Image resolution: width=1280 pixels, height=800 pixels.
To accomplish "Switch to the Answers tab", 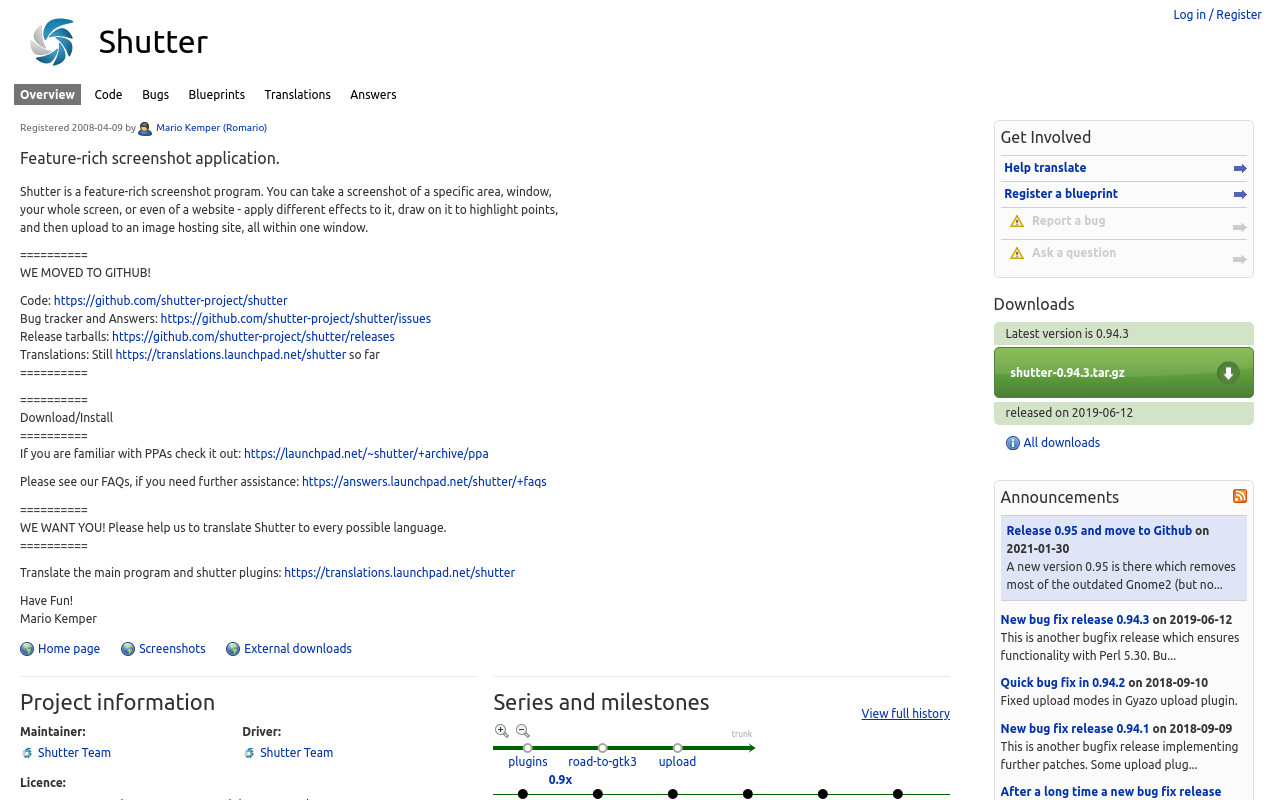I will [x=373, y=94].
